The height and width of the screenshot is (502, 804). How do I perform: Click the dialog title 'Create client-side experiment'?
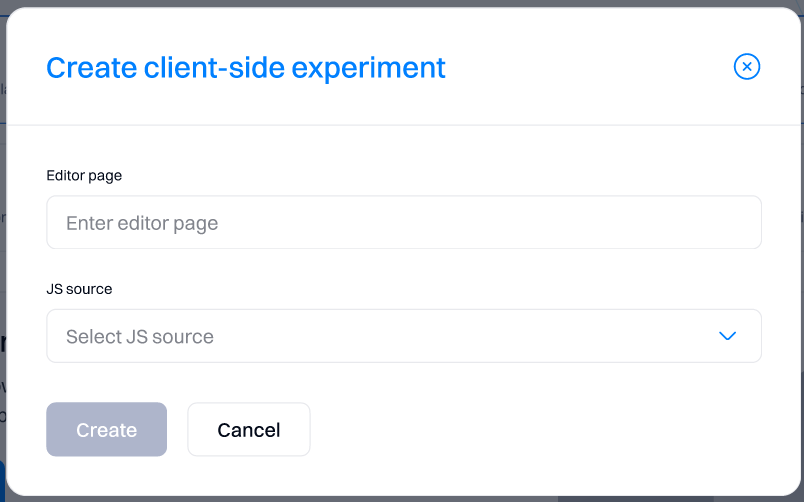[246, 68]
